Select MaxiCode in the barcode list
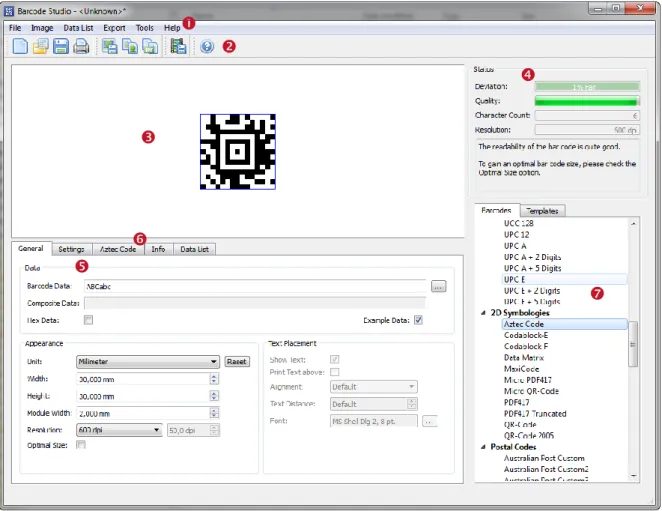The image size is (662, 511). tap(521, 369)
